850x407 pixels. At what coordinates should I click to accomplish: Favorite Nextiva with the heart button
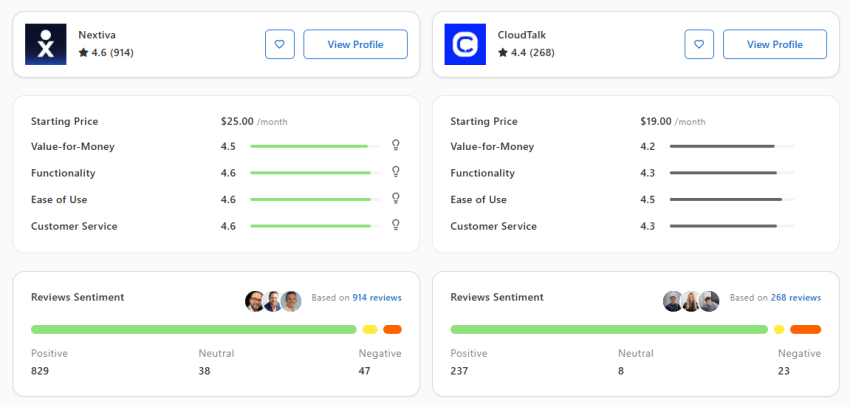pyautogui.click(x=280, y=44)
